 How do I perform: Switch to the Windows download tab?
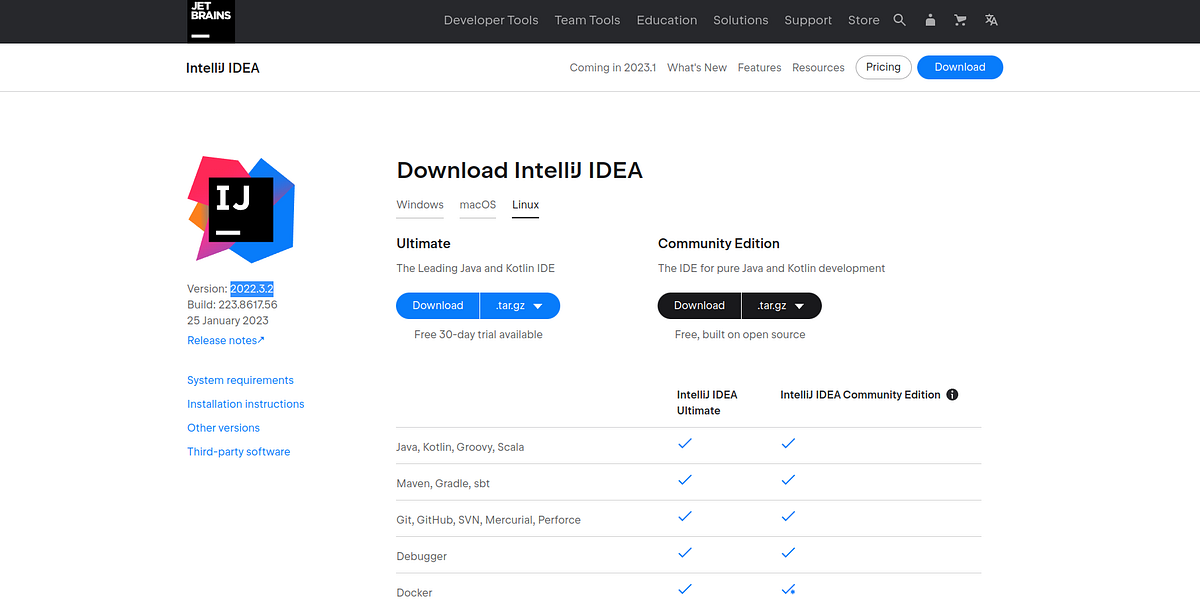pyautogui.click(x=419, y=204)
